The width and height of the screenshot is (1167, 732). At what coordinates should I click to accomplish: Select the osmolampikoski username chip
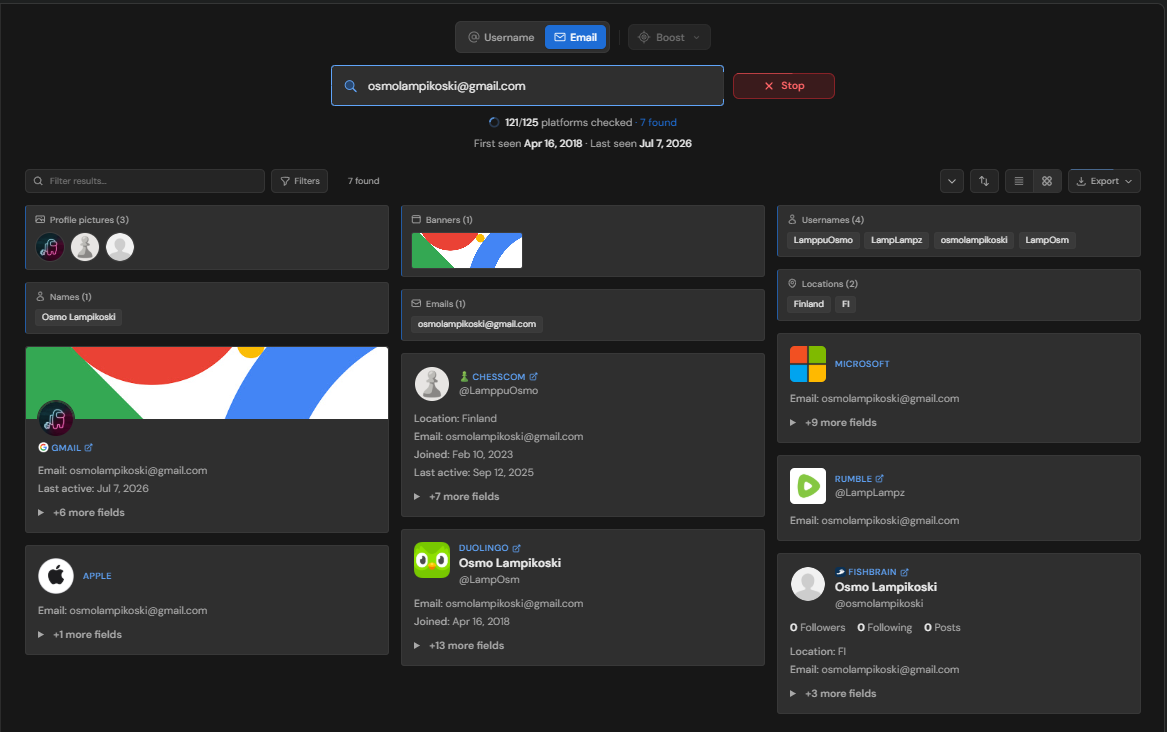973,240
